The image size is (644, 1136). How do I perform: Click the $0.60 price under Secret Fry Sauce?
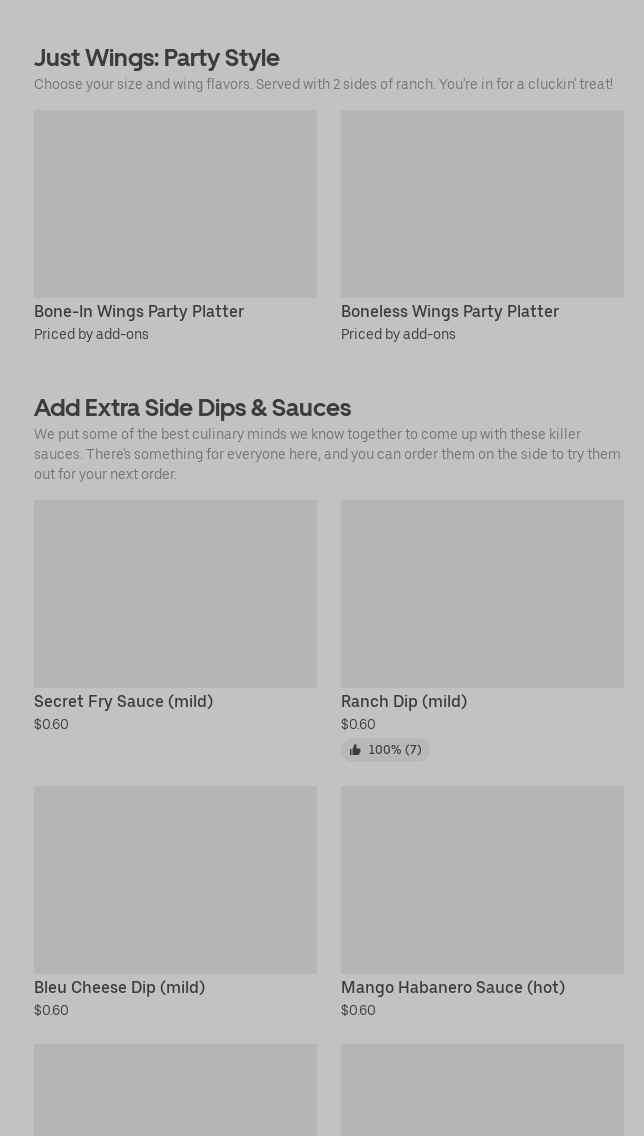(x=51, y=725)
